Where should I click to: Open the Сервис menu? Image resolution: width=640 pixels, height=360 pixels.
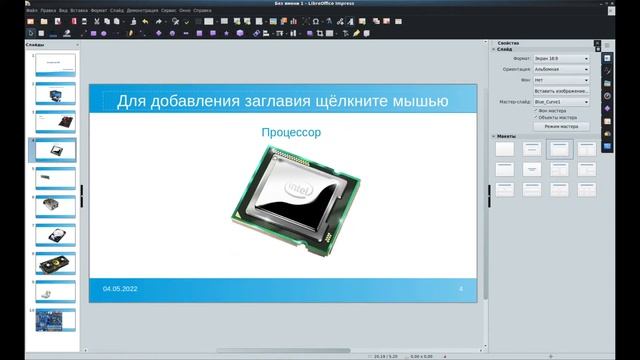click(x=168, y=10)
